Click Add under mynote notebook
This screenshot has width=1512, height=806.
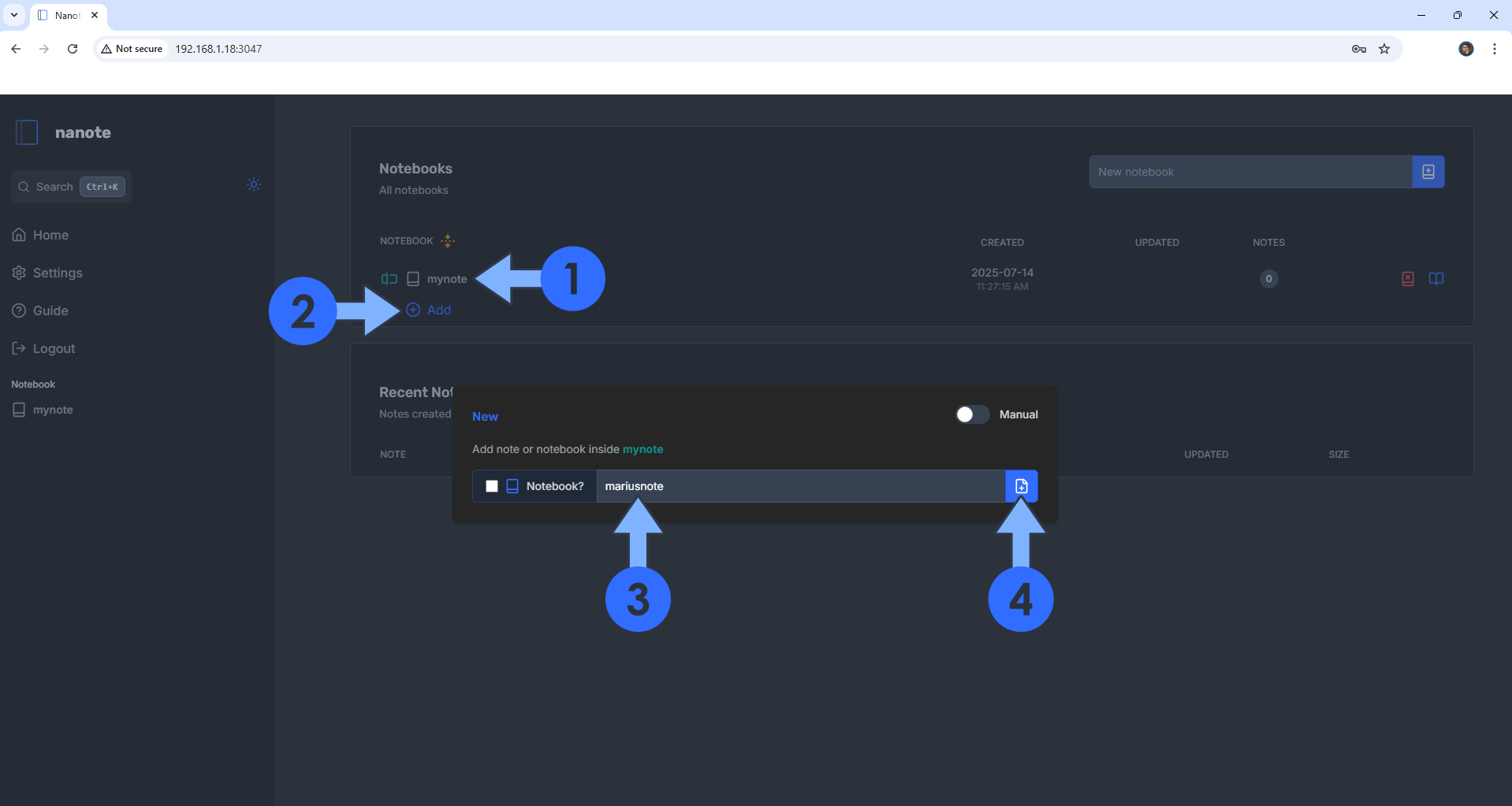(x=429, y=310)
